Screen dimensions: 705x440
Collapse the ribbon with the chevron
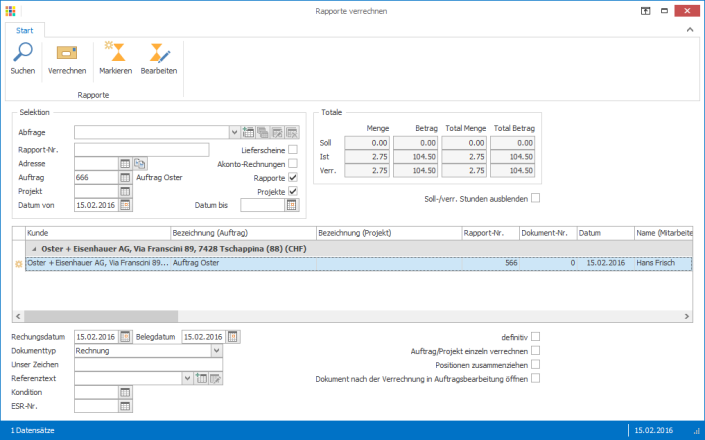pyautogui.click(x=689, y=31)
